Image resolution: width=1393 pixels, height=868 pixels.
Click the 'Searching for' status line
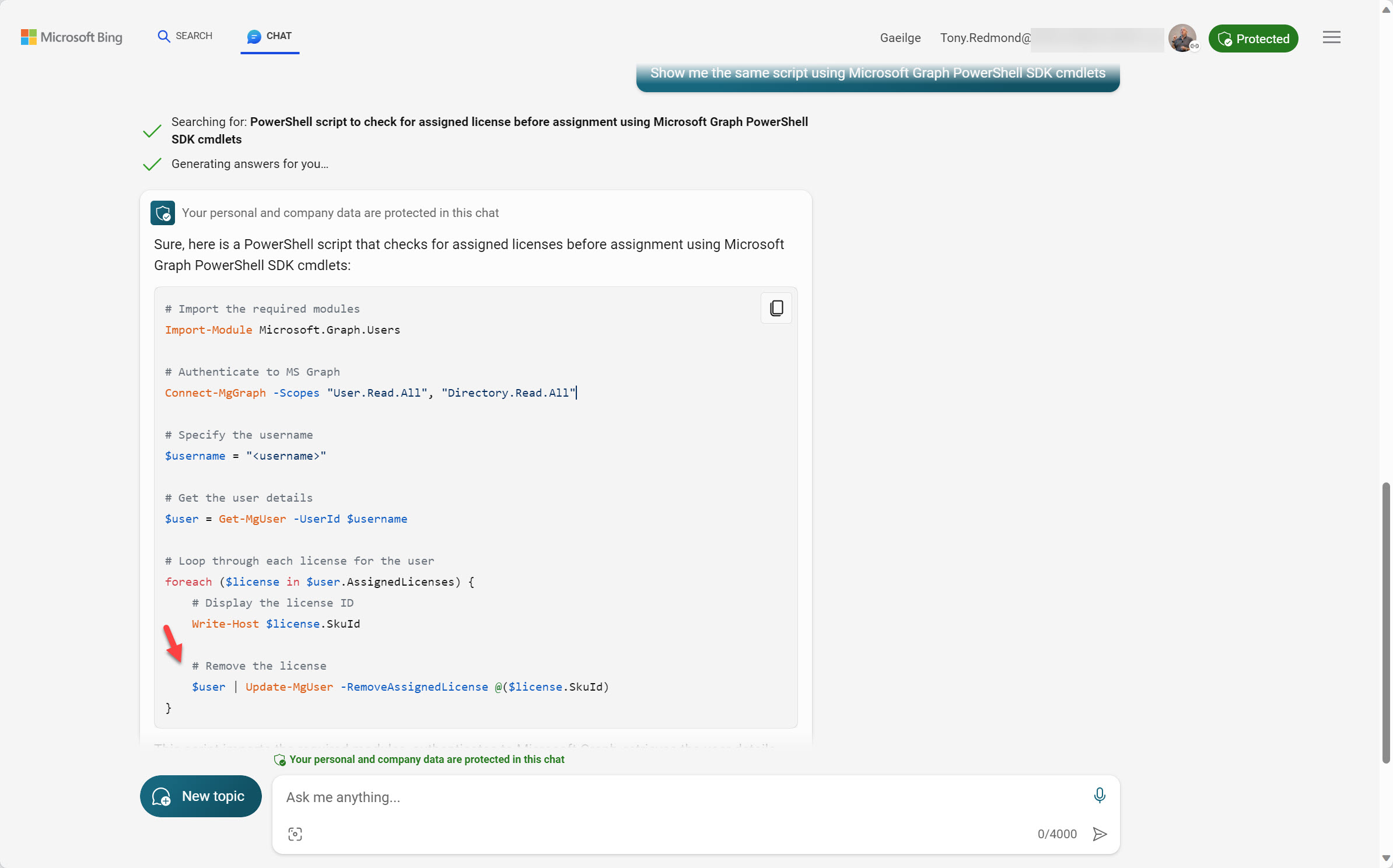point(489,131)
